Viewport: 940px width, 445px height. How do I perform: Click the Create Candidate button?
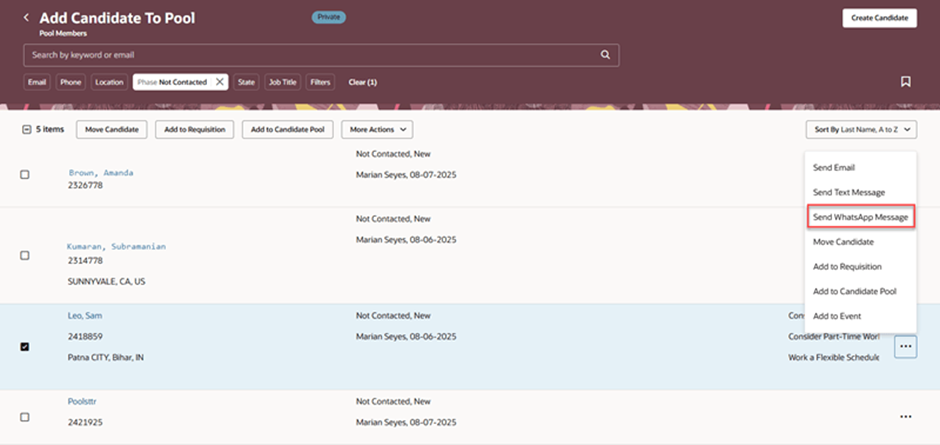879,18
